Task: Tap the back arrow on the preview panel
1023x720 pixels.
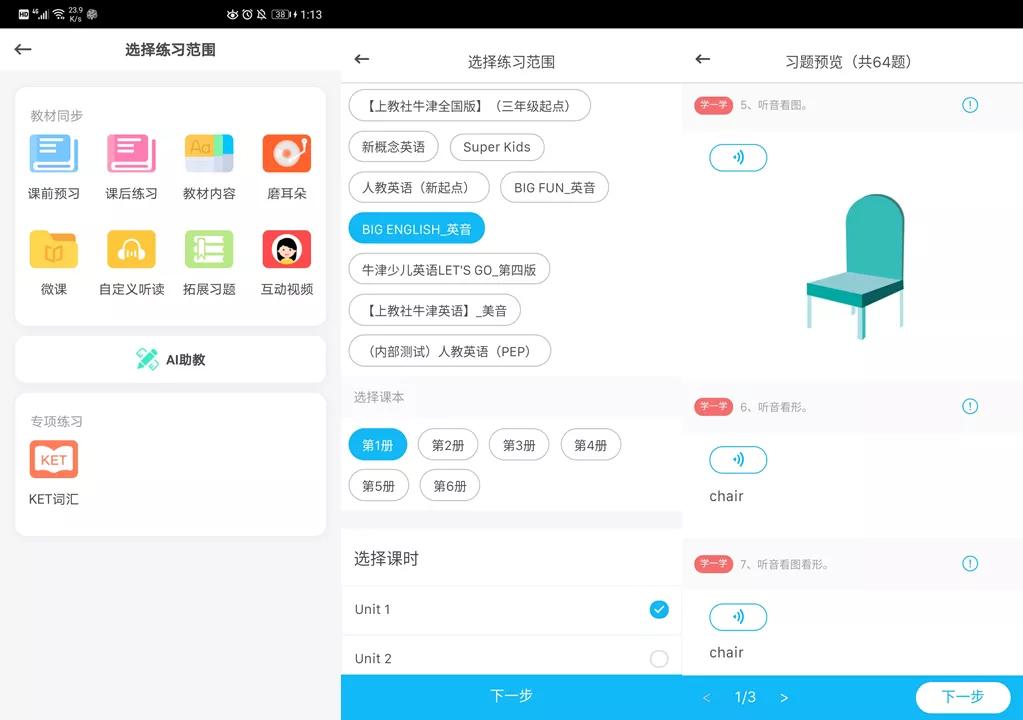Action: pos(703,59)
